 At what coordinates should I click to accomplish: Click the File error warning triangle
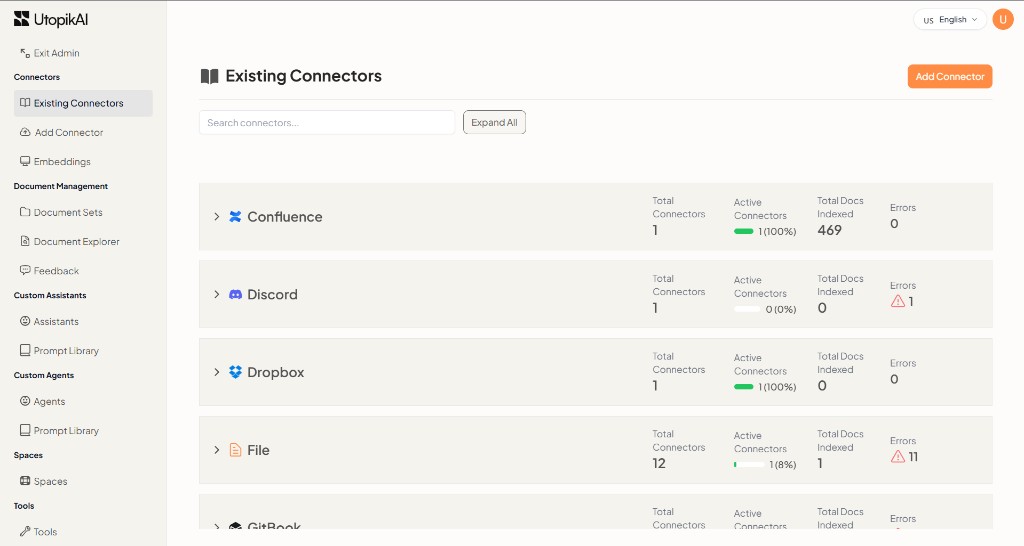(x=898, y=457)
